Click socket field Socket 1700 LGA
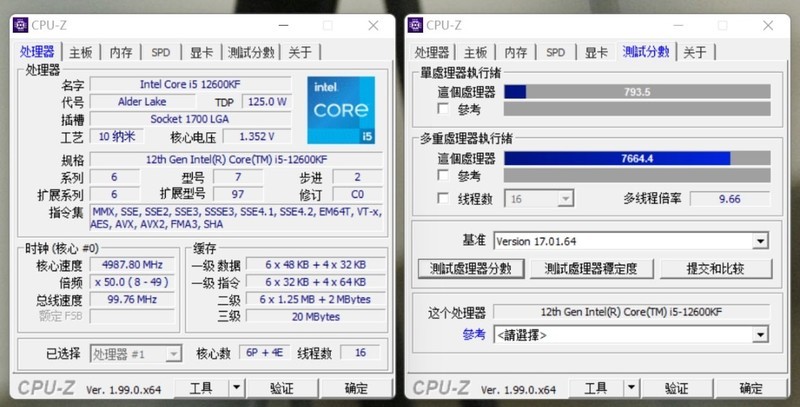 coord(190,119)
